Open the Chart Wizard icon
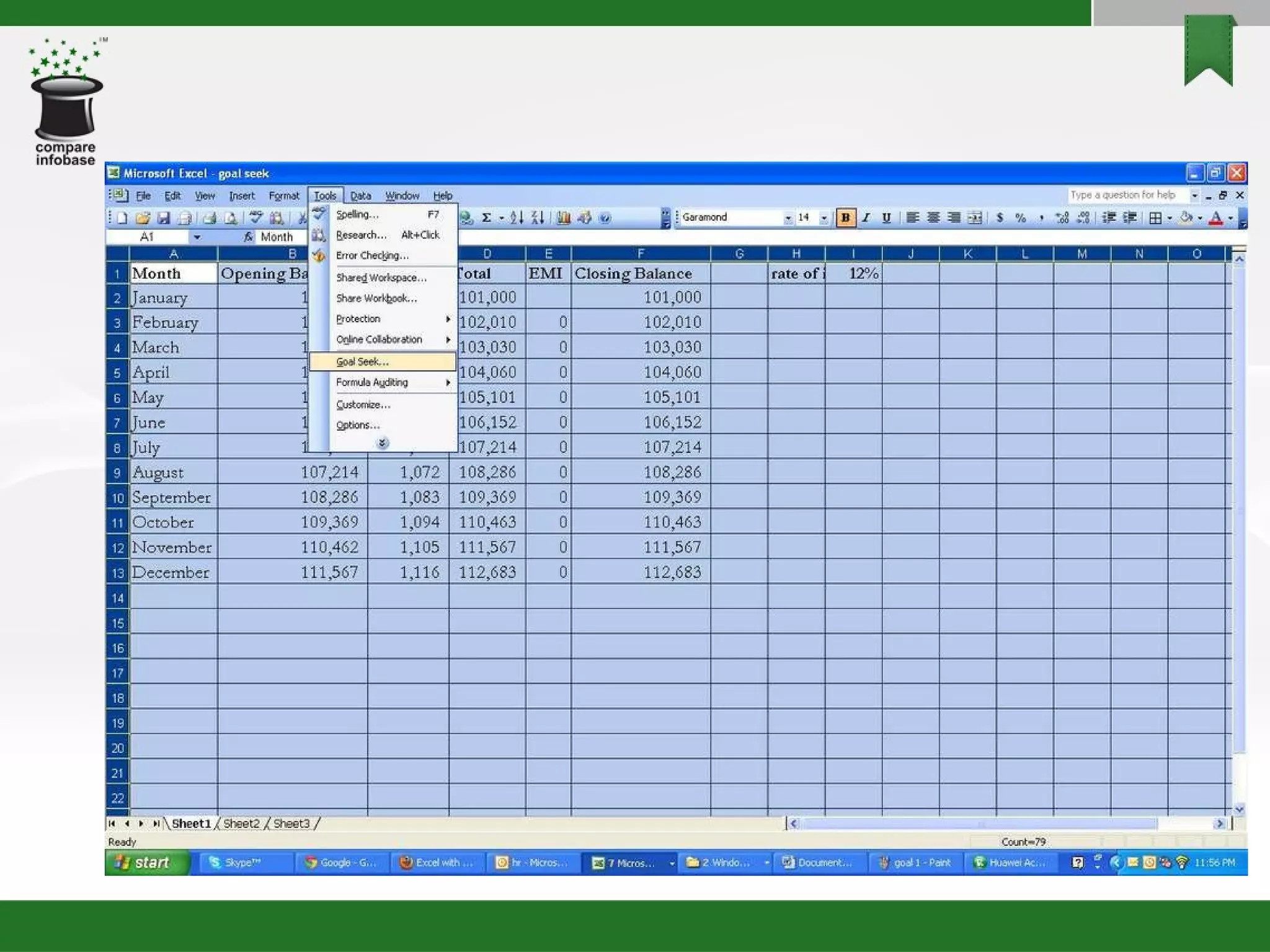 pos(563,218)
